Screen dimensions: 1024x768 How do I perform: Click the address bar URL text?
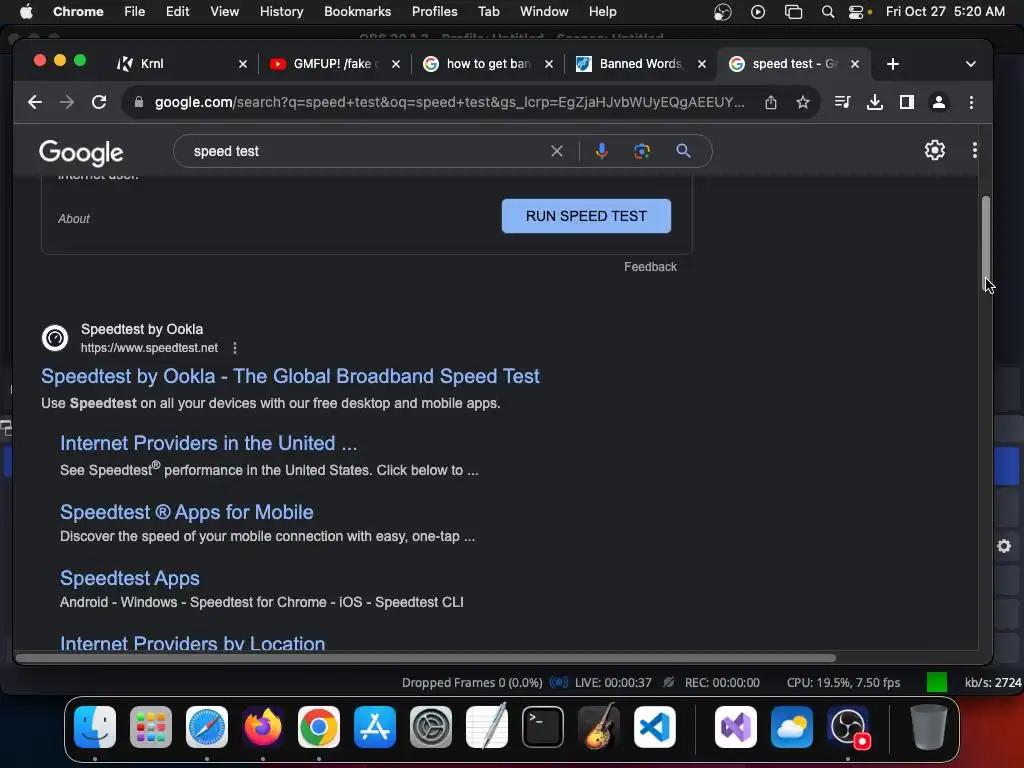point(449,102)
